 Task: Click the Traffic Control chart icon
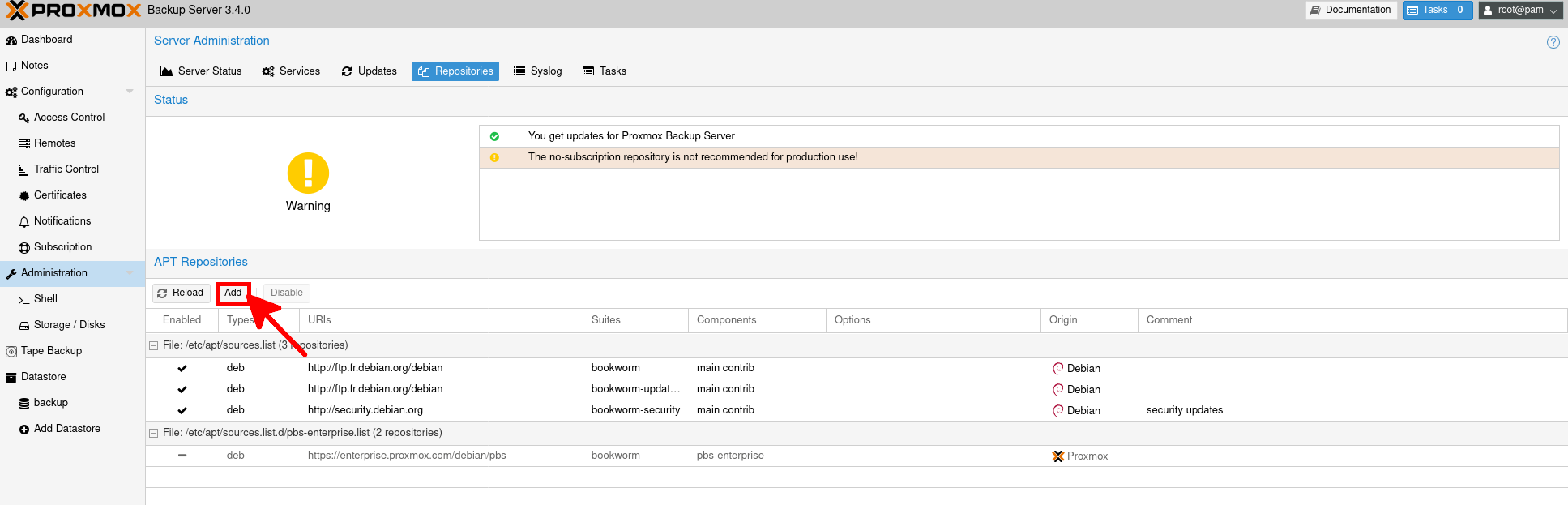tap(24, 169)
